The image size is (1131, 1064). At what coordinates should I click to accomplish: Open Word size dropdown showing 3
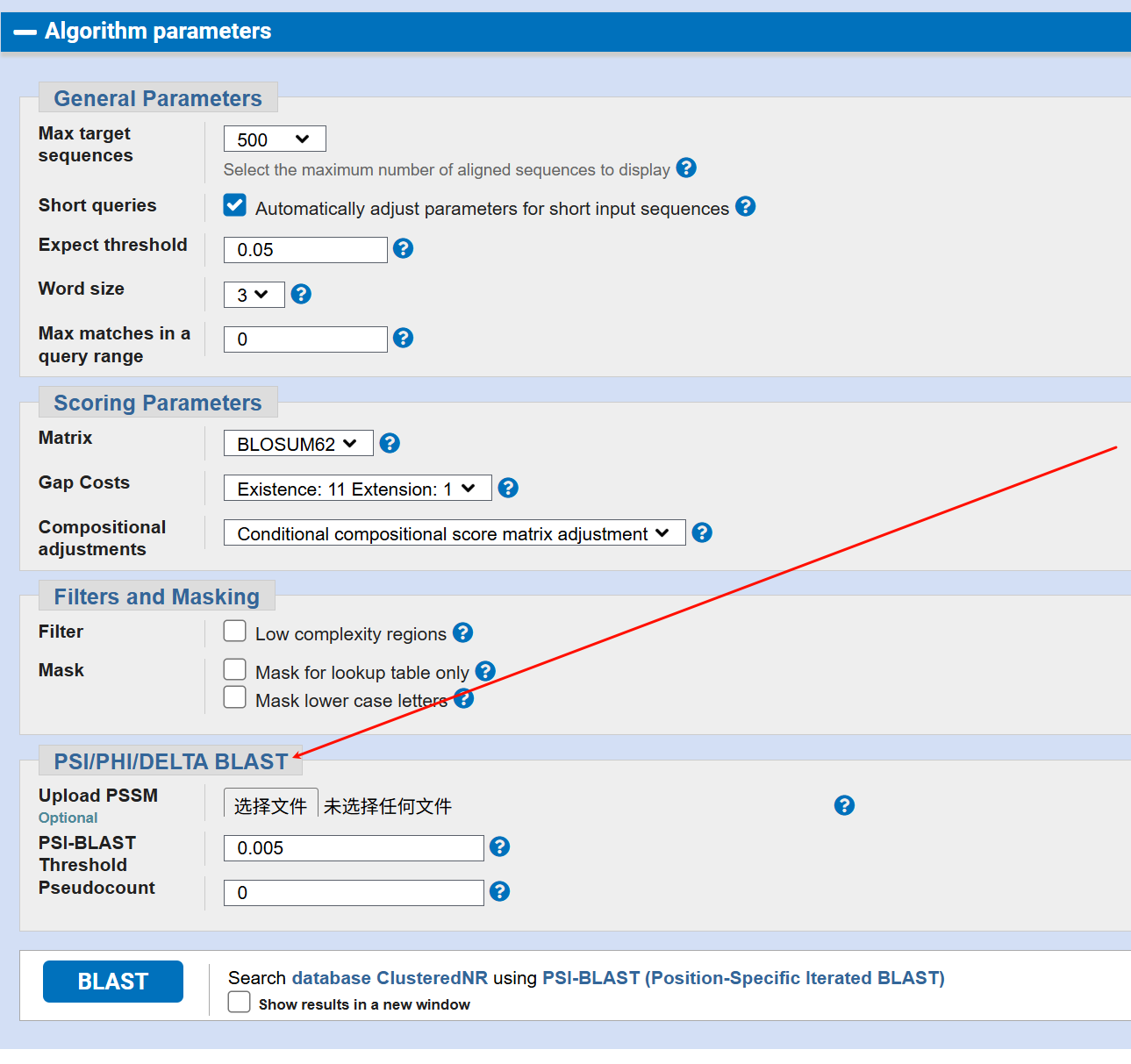(254, 295)
